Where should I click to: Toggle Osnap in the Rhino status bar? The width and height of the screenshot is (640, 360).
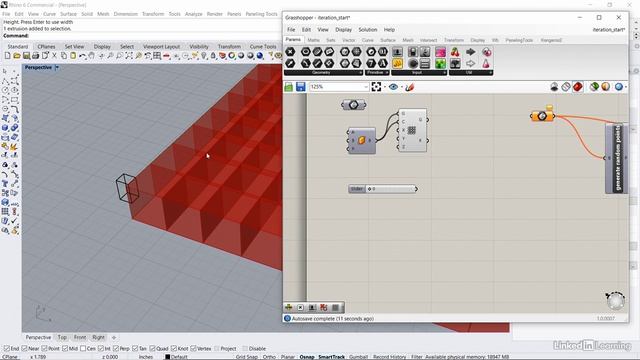pos(307,357)
